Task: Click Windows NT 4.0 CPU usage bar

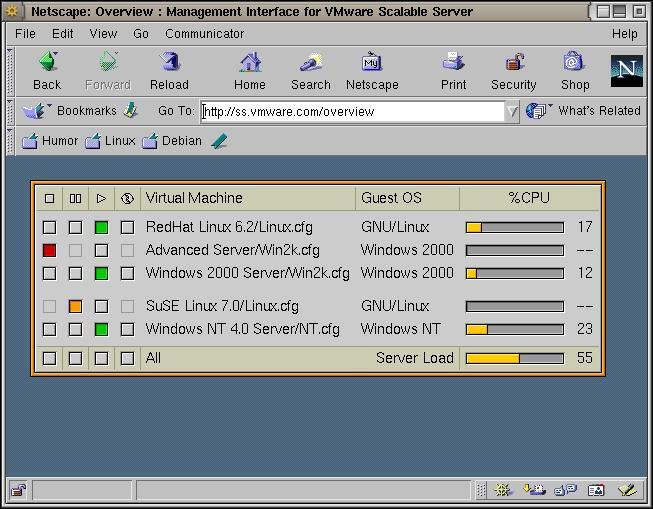Action: click(515, 329)
